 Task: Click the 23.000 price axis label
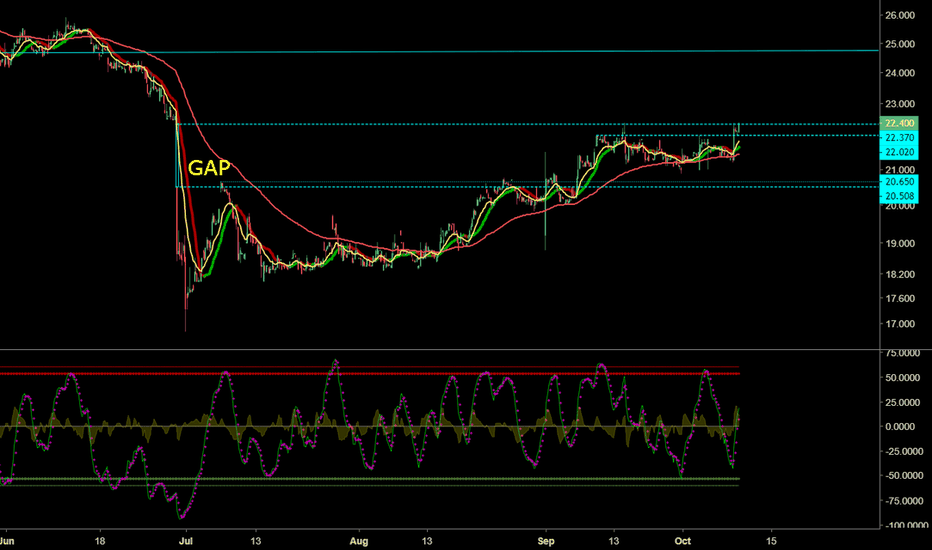[900, 103]
